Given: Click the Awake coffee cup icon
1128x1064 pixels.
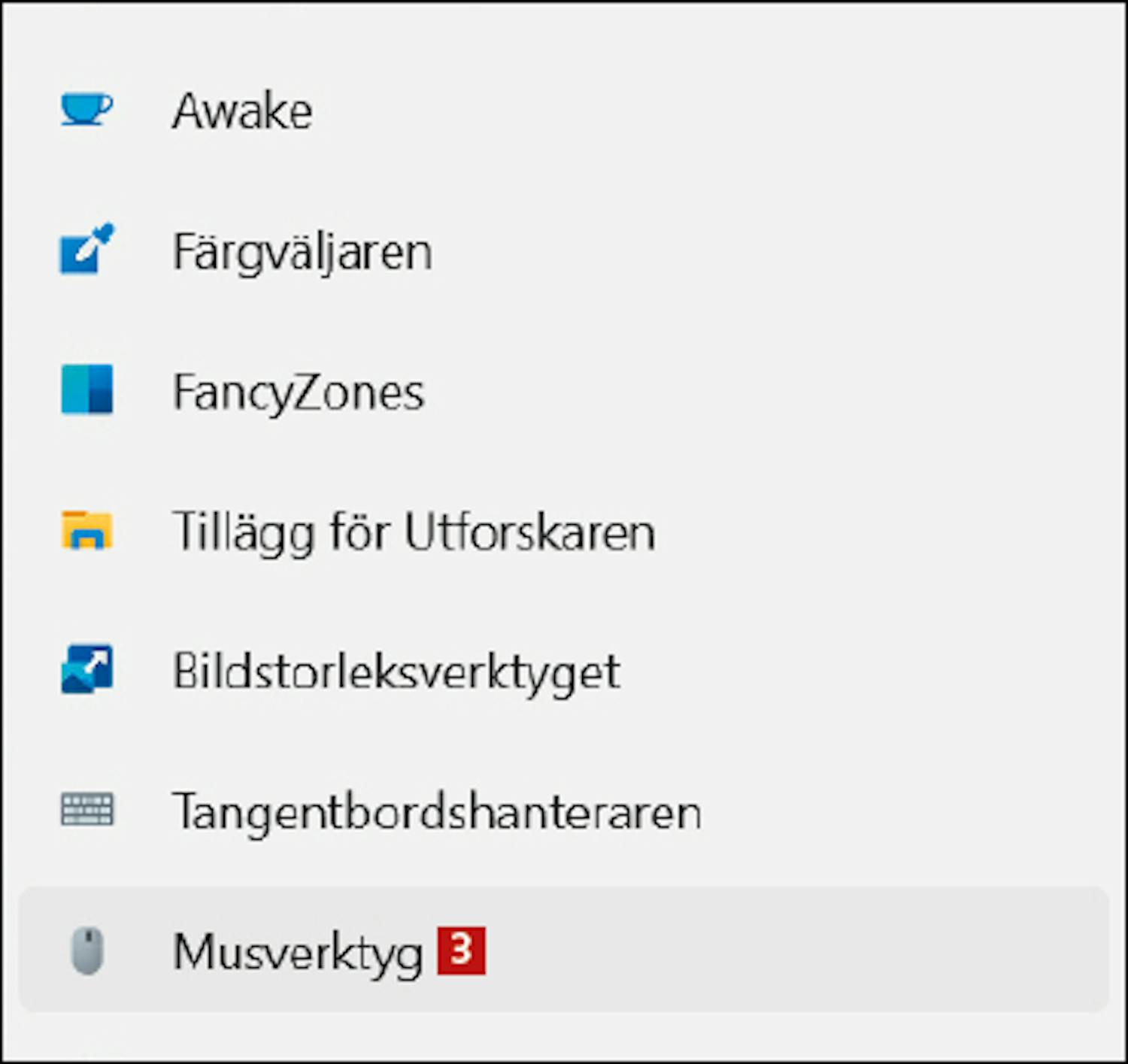Looking at the screenshot, I should coord(86,110).
